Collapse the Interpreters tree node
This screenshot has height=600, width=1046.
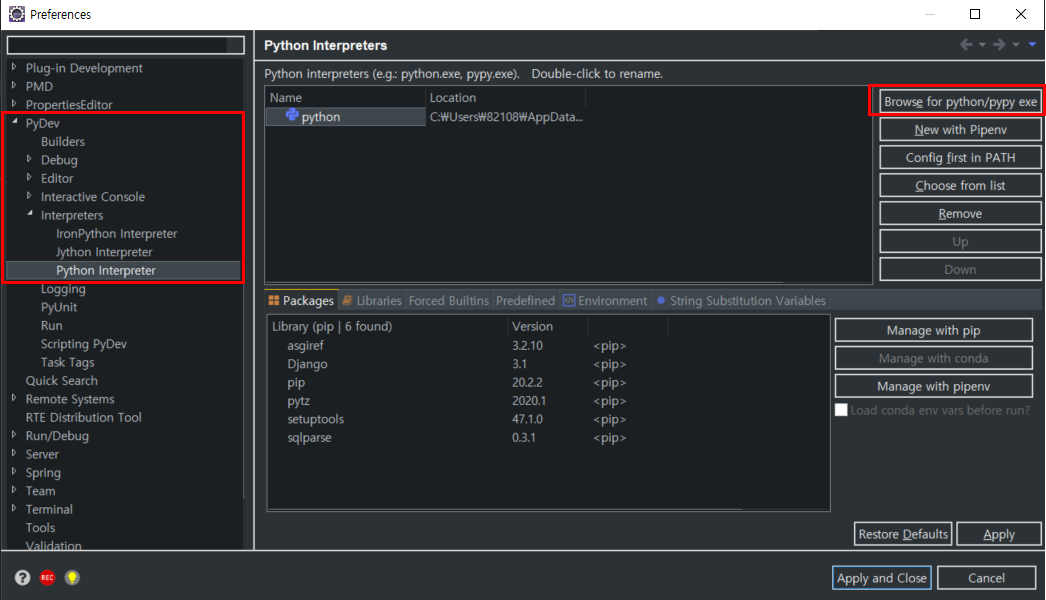[x=29, y=215]
